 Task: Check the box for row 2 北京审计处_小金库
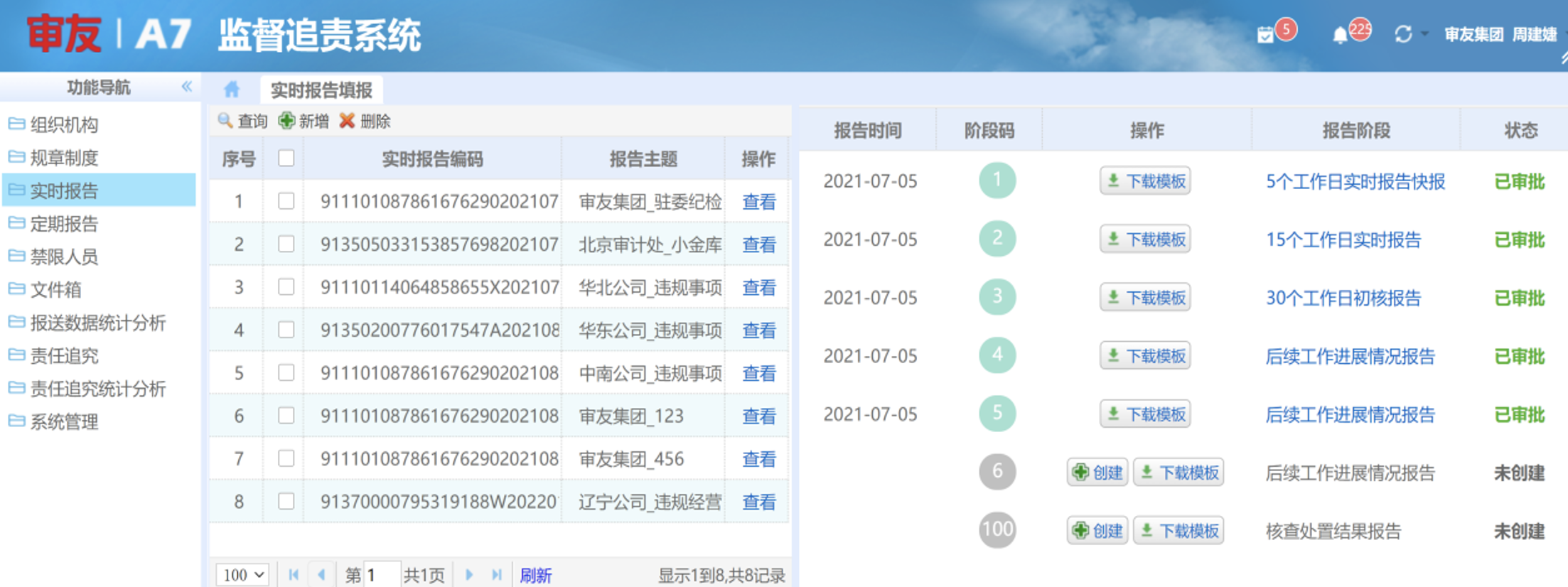tap(286, 244)
